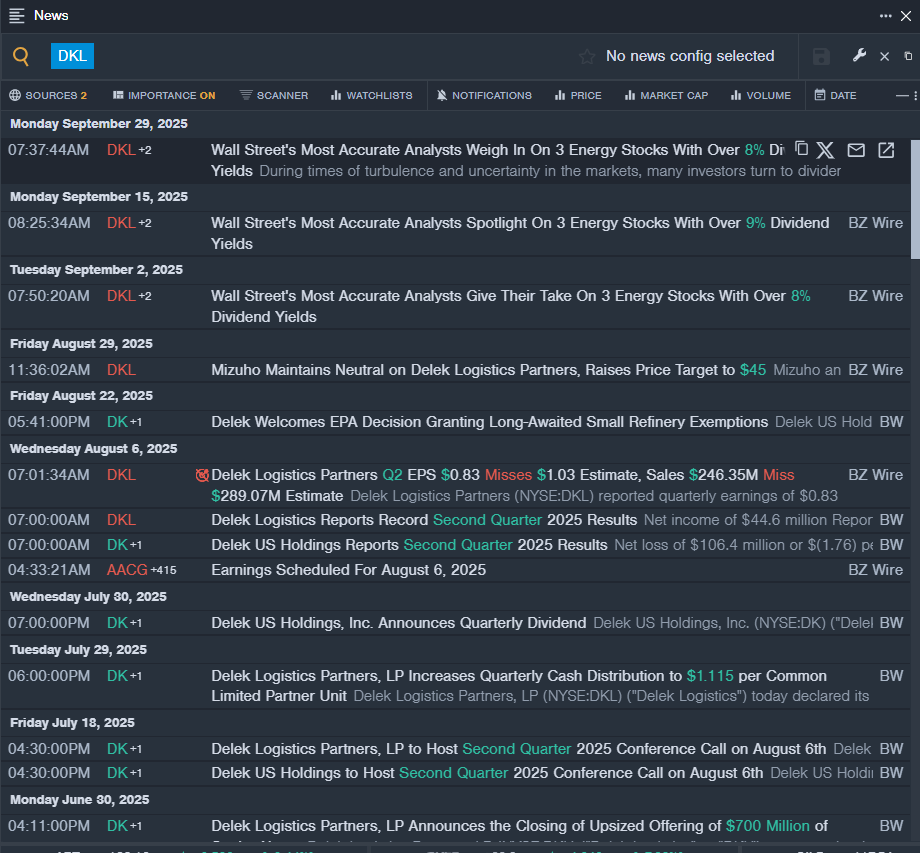The width and height of the screenshot is (920, 853).
Task: Toggle the Scanner filter
Action: pos(274,96)
